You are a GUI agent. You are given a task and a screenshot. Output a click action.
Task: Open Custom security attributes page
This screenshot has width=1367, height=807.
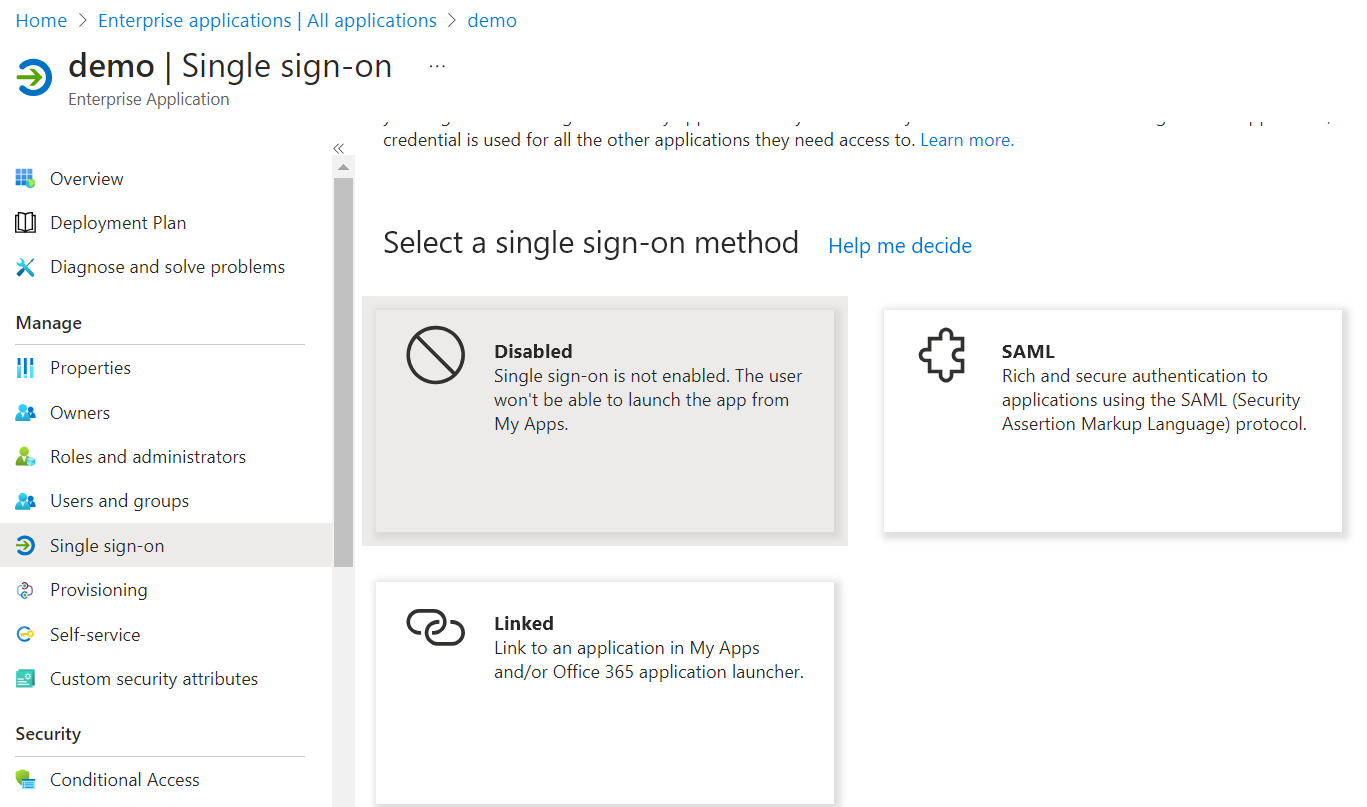point(154,679)
